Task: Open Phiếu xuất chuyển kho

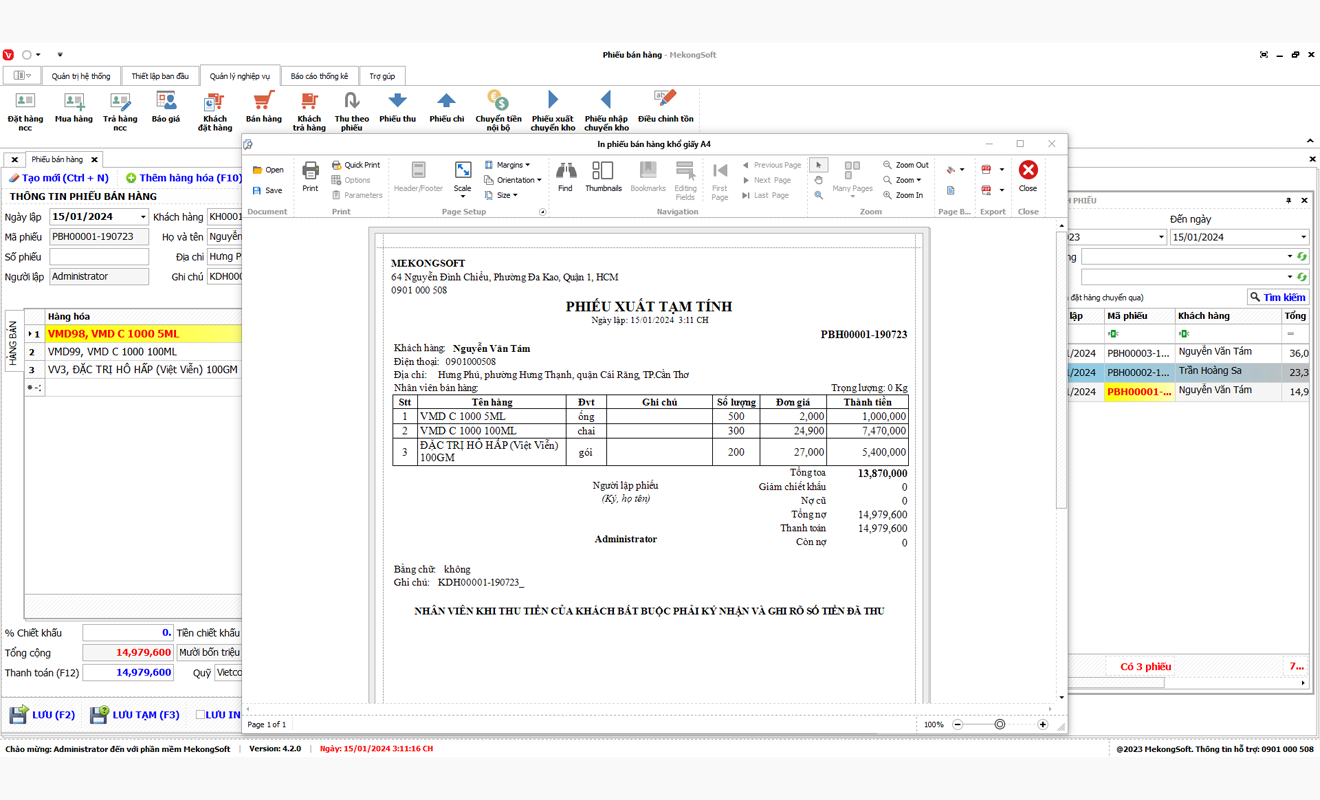Action: (552, 110)
